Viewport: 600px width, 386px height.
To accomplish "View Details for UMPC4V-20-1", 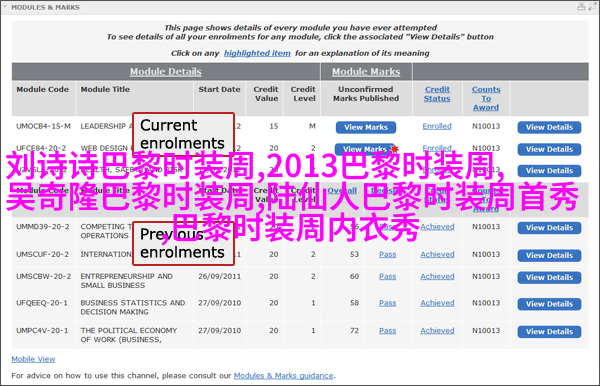I will pyautogui.click(x=549, y=331).
